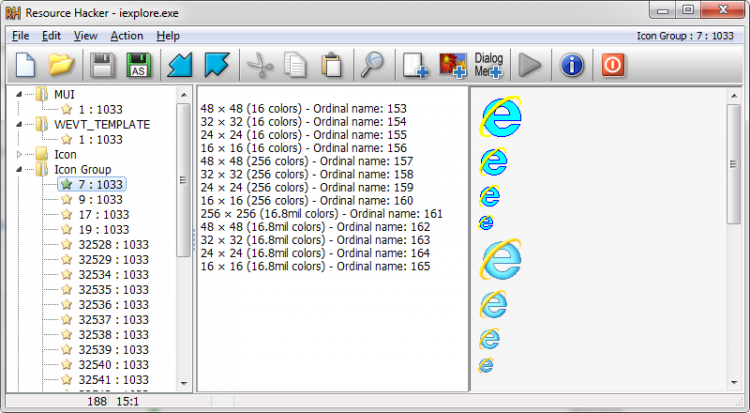Select icon group 32529 : 1033
This screenshot has height=413, width=750.
point(113,259)
